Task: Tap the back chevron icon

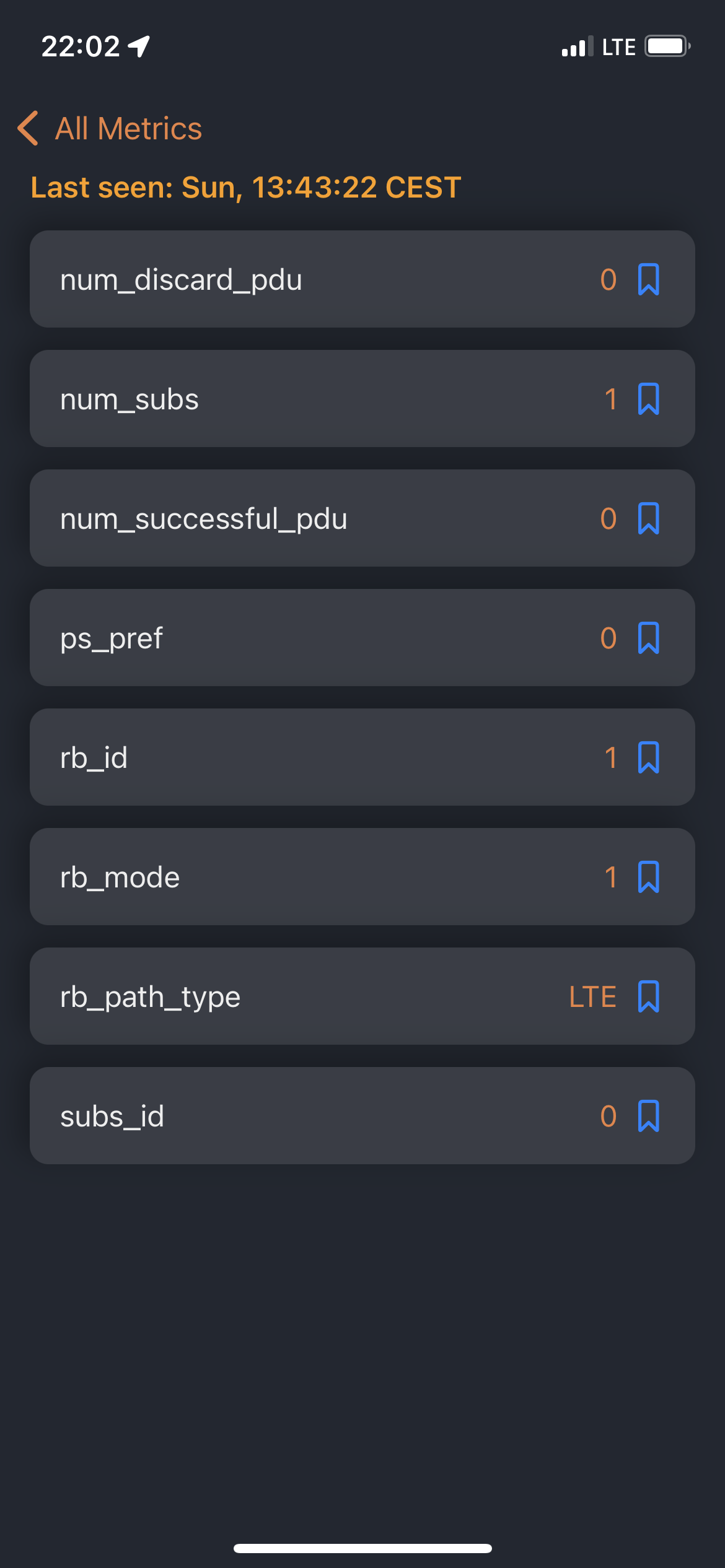Action: [28, 128]
